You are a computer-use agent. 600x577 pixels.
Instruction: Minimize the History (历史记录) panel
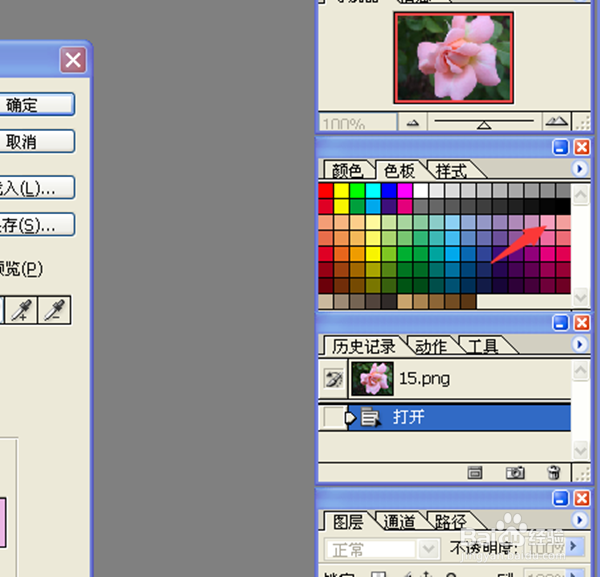coord(561,323)
